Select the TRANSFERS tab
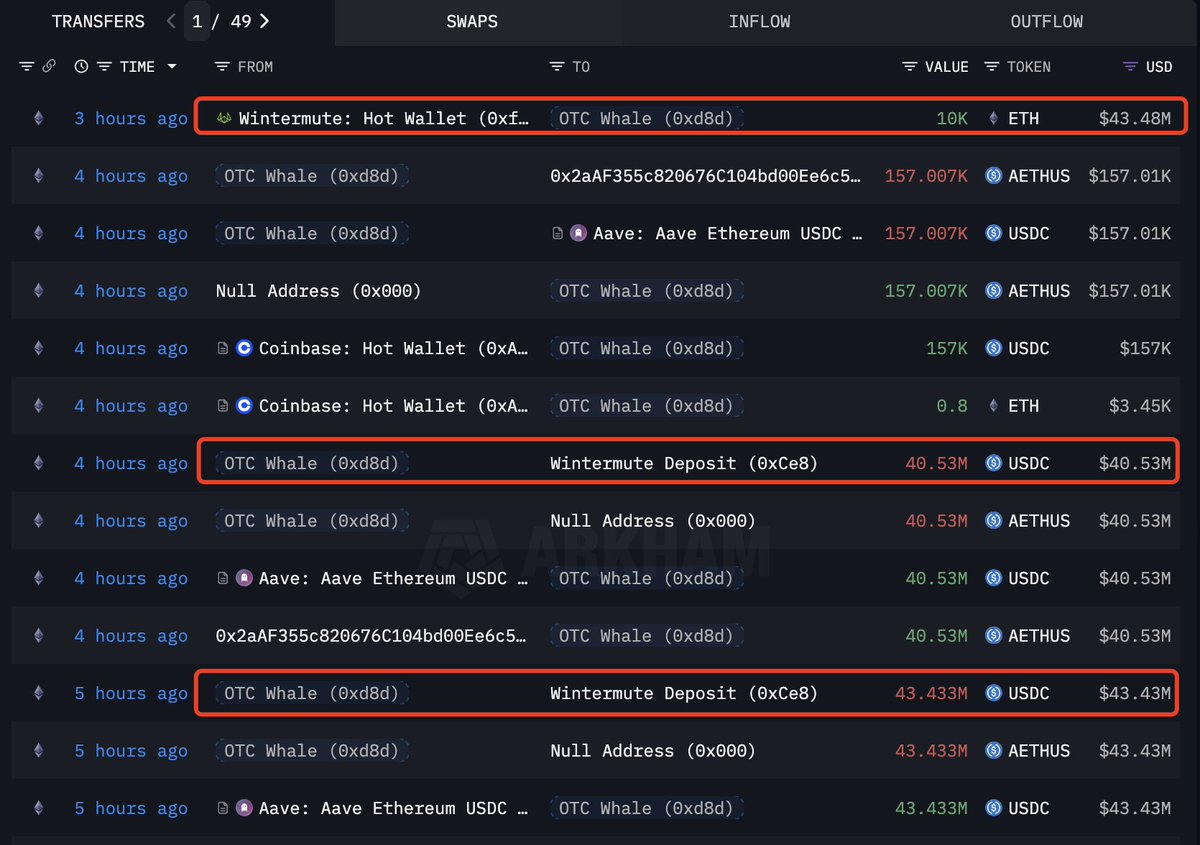The image size is (1200, 845). click(98, 21)
